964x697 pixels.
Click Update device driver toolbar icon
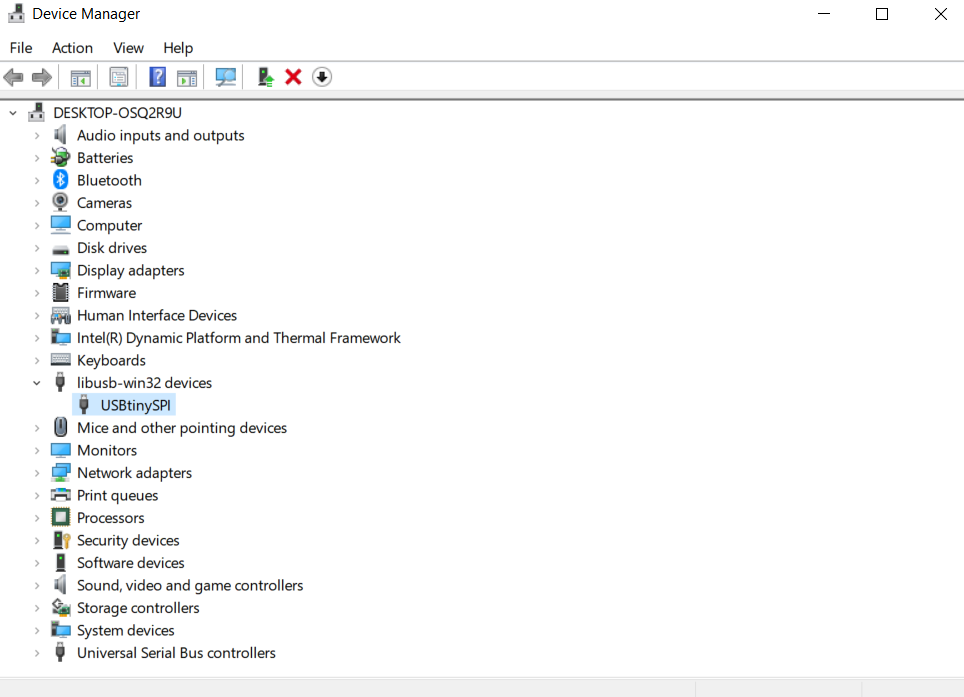(x=265, y=77)
